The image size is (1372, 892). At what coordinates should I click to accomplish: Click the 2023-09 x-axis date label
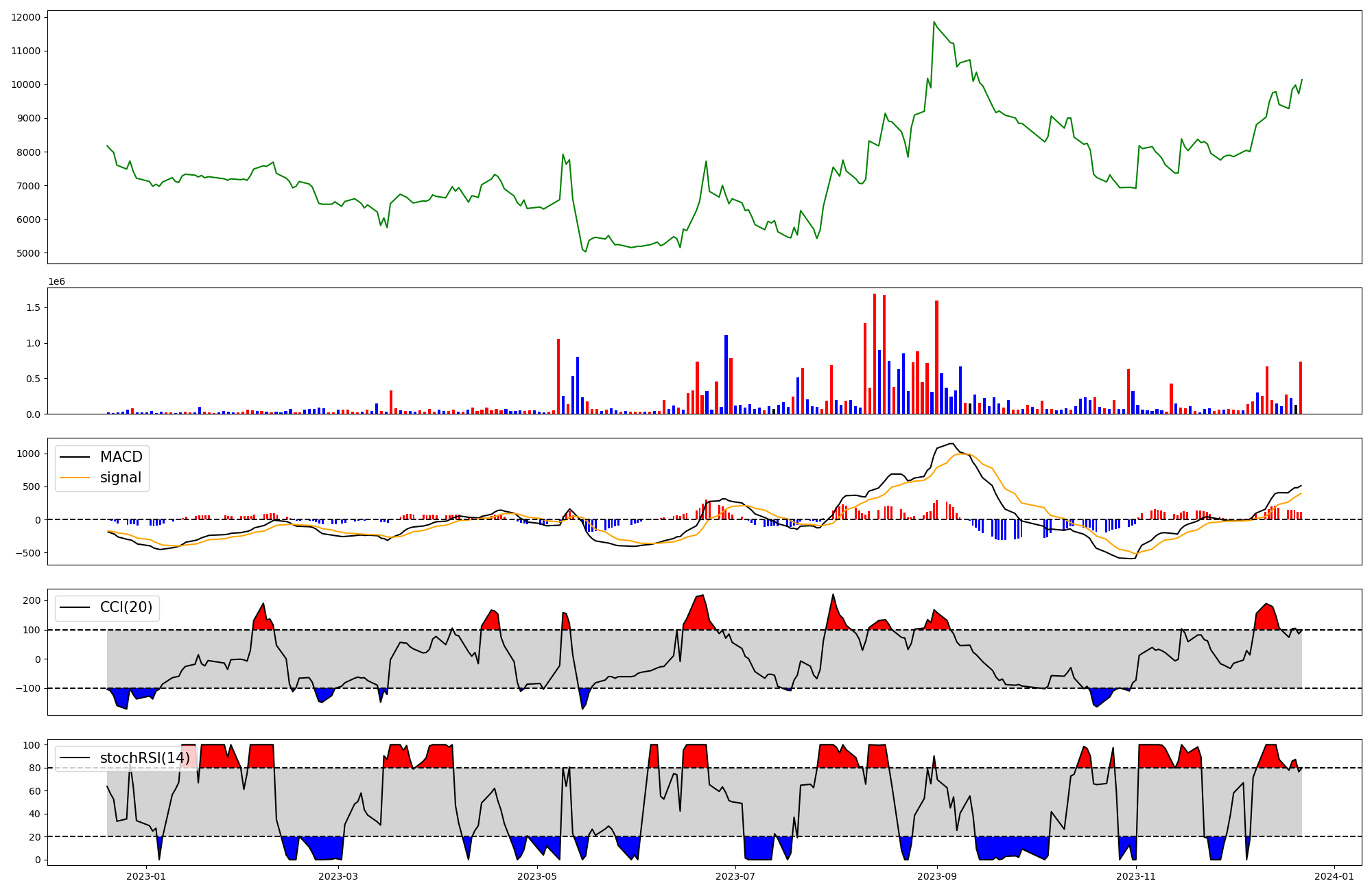[x=937, y=876]
